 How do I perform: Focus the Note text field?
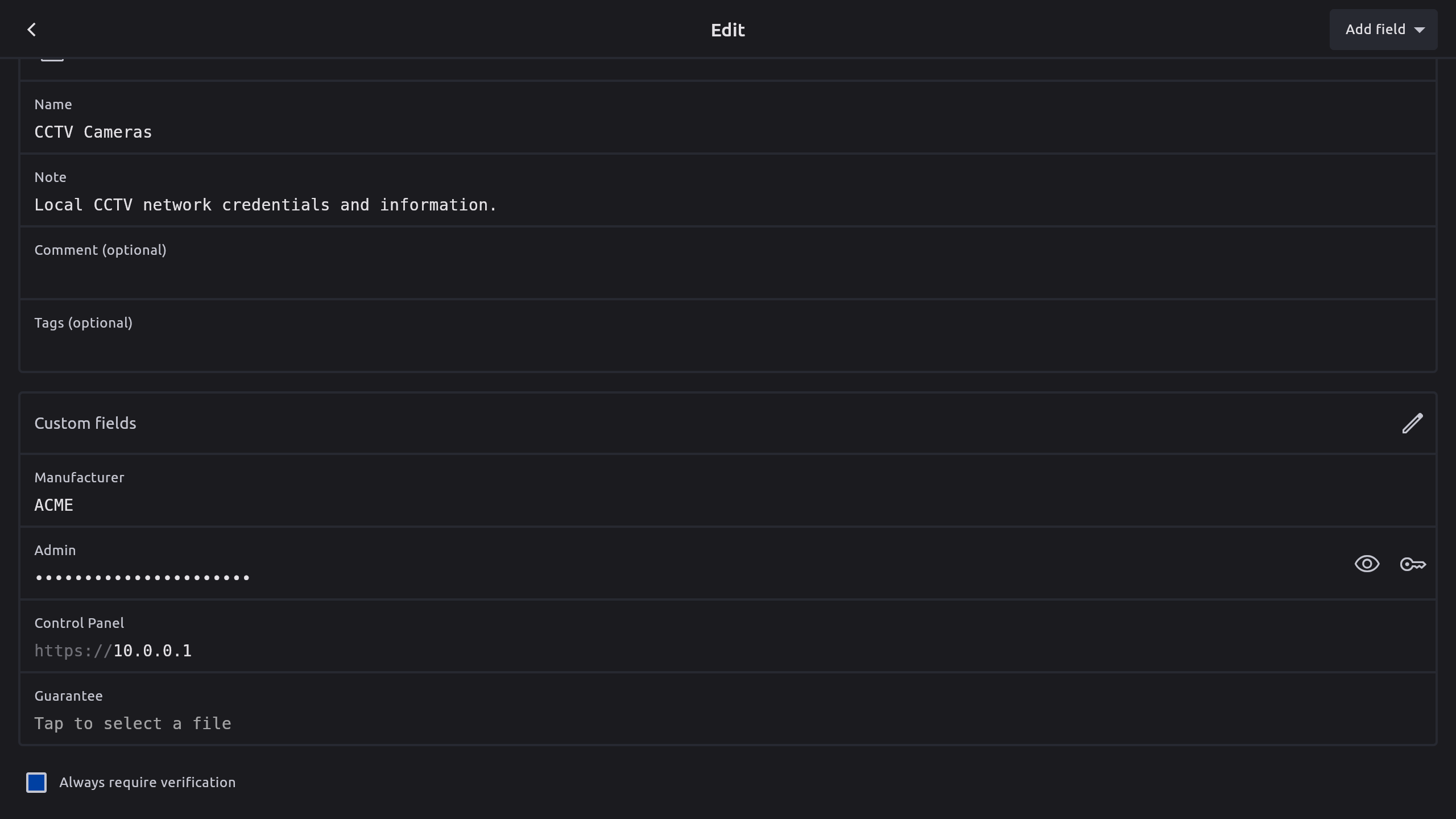[x=266, y=205]
